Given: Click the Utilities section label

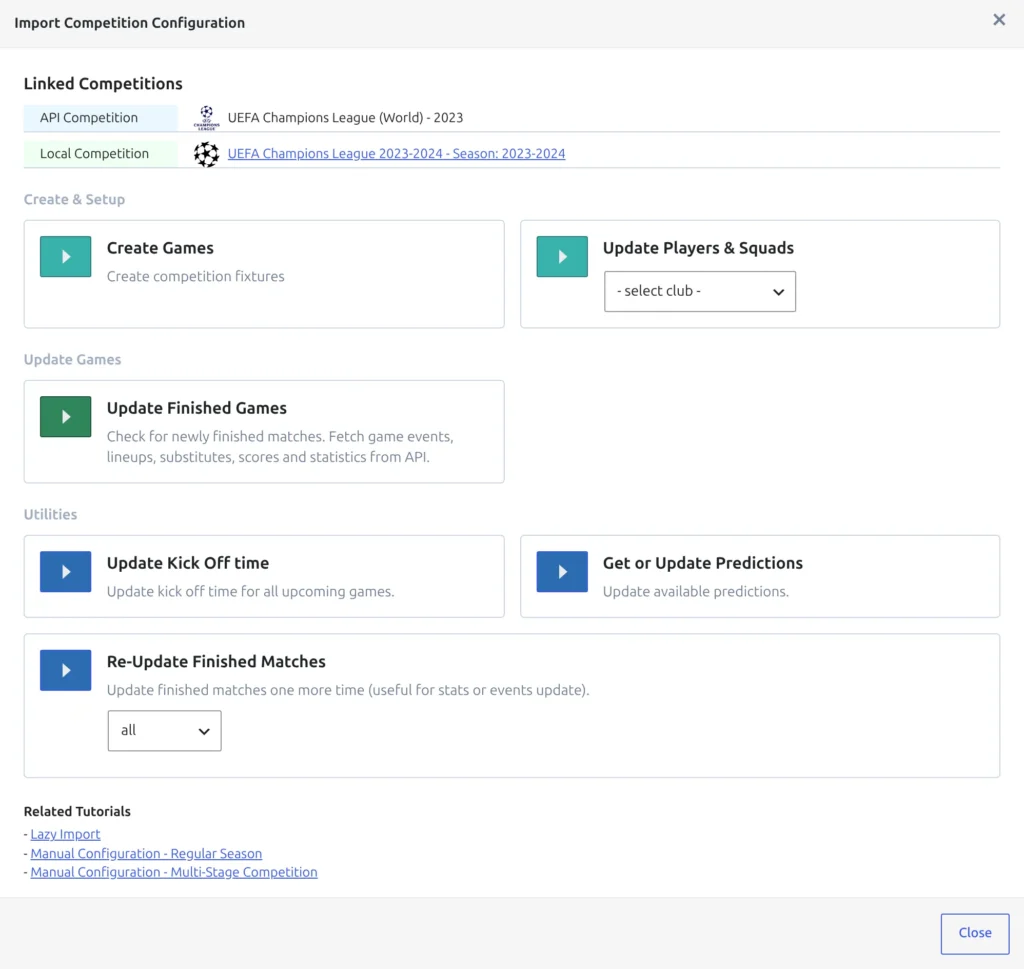Looking at the screenshot, I should pyautogui.click(x=50, y=514).
